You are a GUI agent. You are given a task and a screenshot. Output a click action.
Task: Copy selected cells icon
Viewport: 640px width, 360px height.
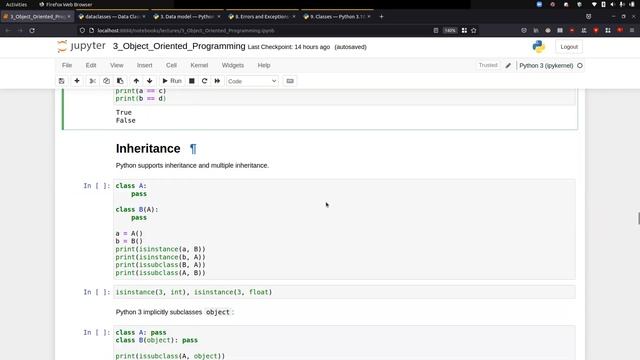click(106, 81)
